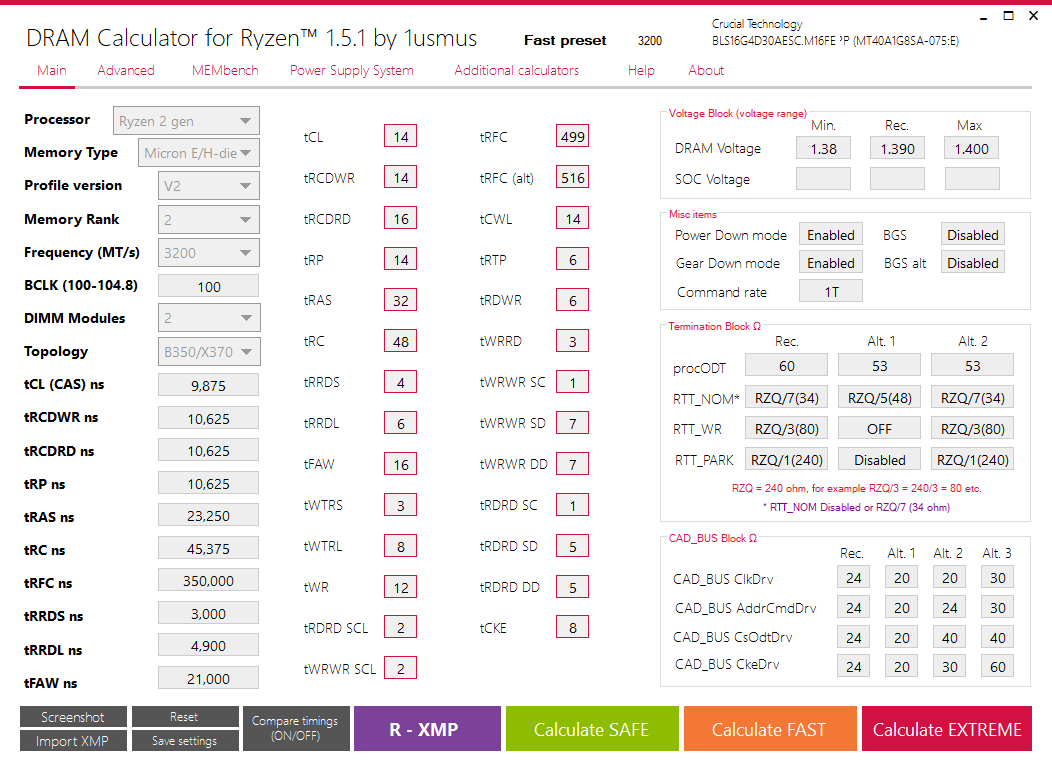The height and width of the screenshot is (771, 1052).
Task: Click the Calculate SAFE button
Action: click(x=592, y=729)
